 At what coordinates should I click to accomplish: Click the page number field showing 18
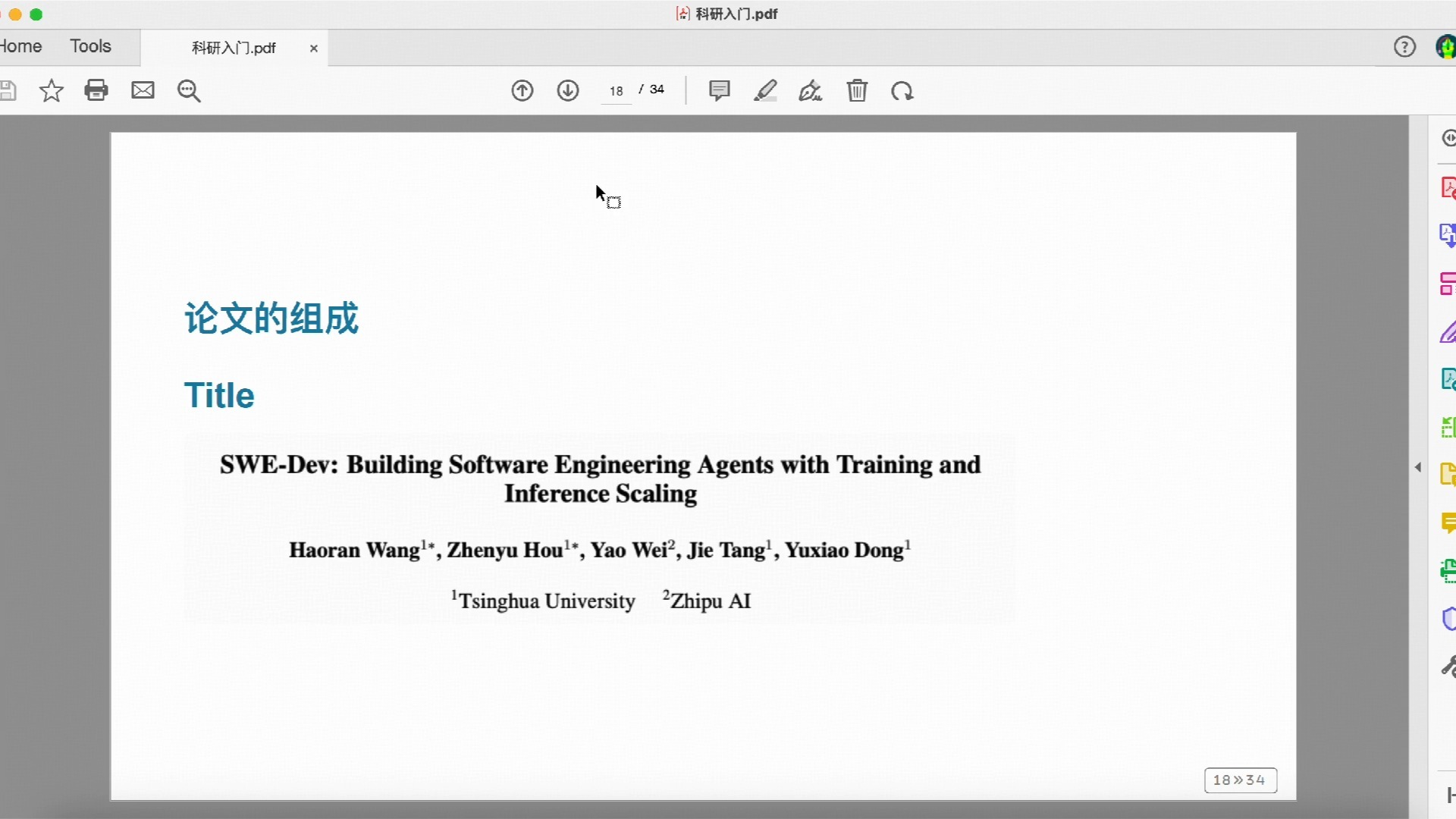pos(617,91)
